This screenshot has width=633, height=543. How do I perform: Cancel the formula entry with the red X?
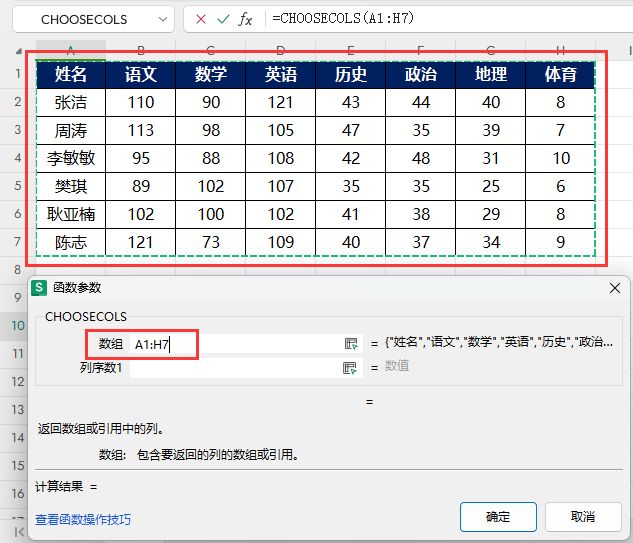coord(201,19)
